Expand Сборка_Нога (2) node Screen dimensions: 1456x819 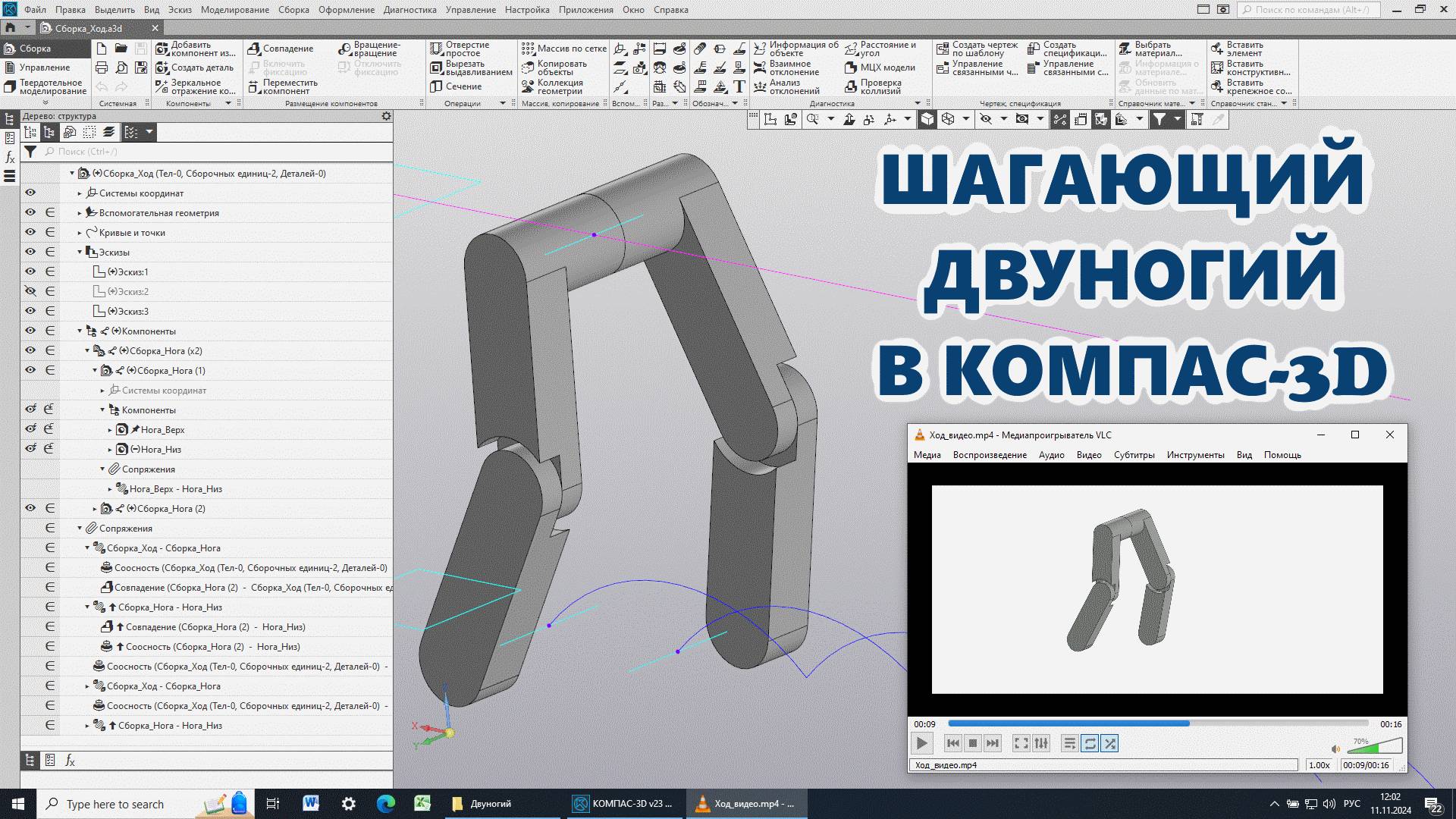(x=95, y=508)
